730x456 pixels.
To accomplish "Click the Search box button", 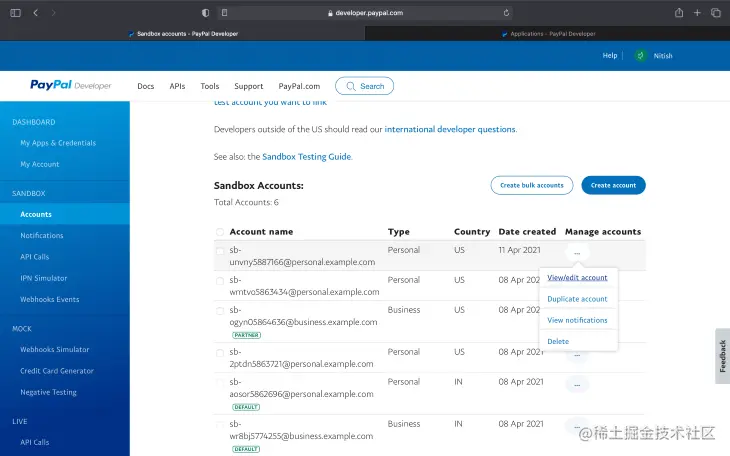I will click(x=365, y=86).
